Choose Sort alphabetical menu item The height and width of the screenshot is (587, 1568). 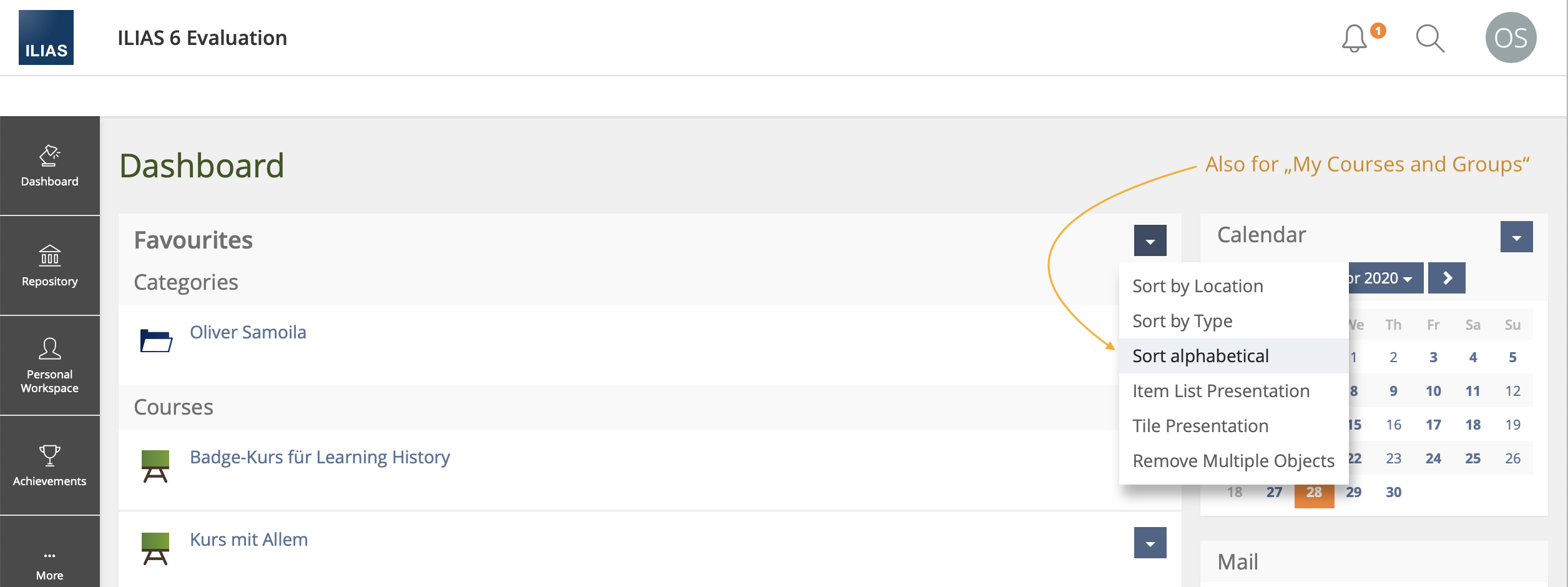click(x=1200, y=356)
